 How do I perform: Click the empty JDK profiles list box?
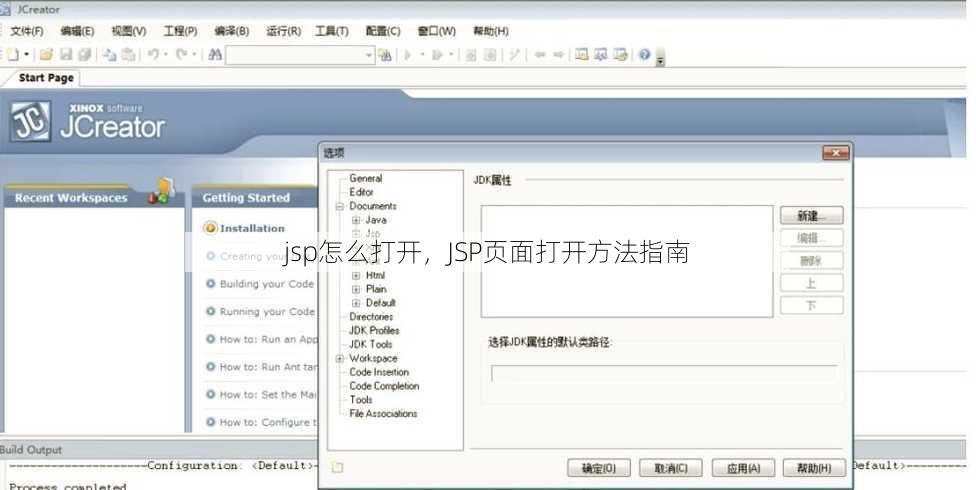[627, 261]
